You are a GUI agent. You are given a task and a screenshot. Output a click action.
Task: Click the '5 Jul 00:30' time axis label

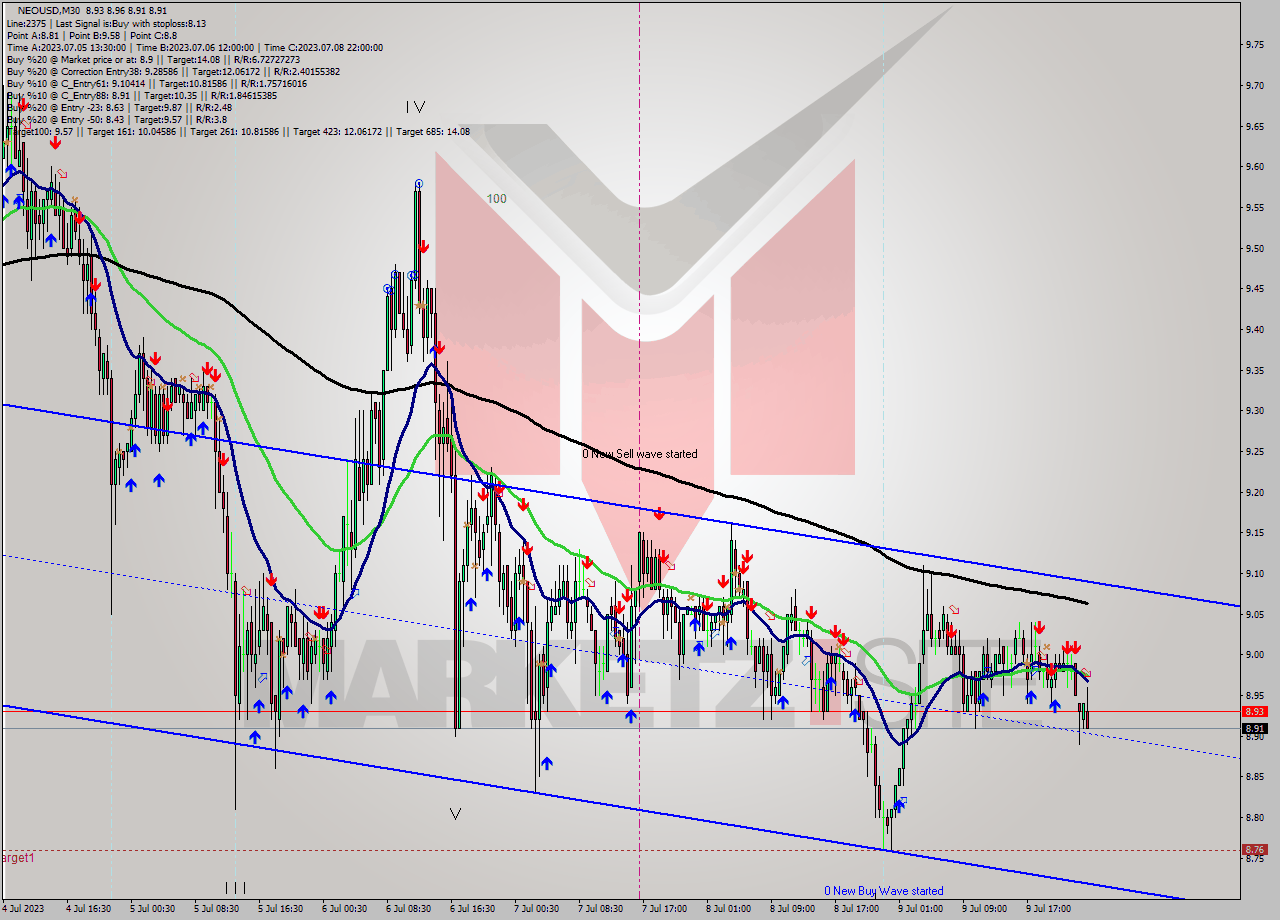152,909
